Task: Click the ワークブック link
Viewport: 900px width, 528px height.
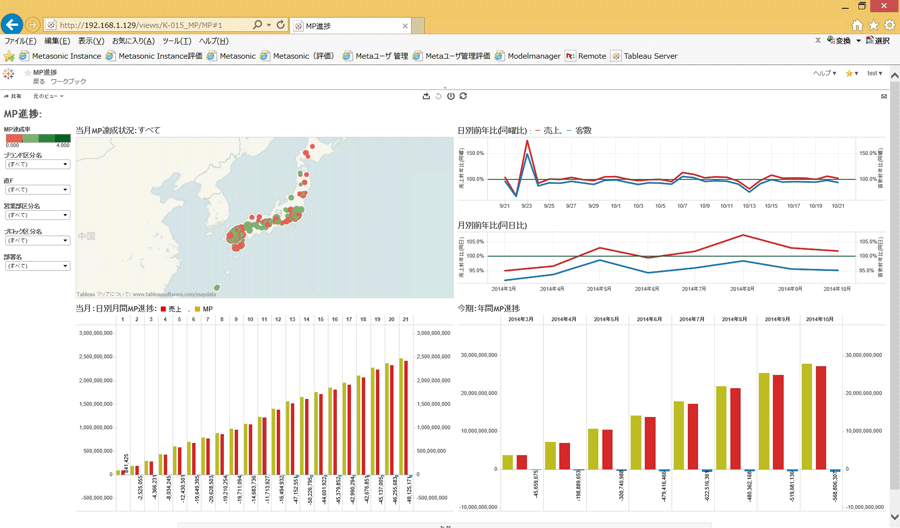Action: point(68,82)
